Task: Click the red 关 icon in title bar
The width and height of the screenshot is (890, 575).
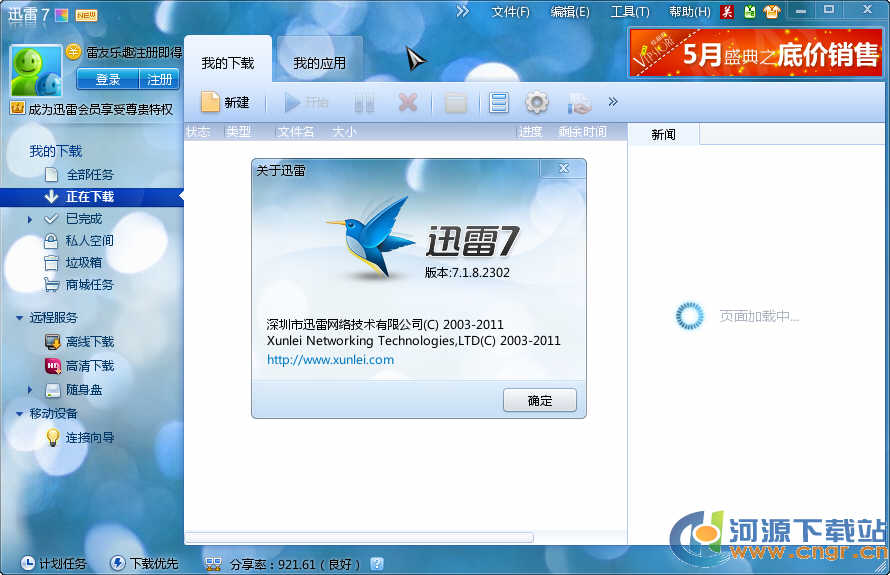Action: pyautogui.click(x=727, y=11)
